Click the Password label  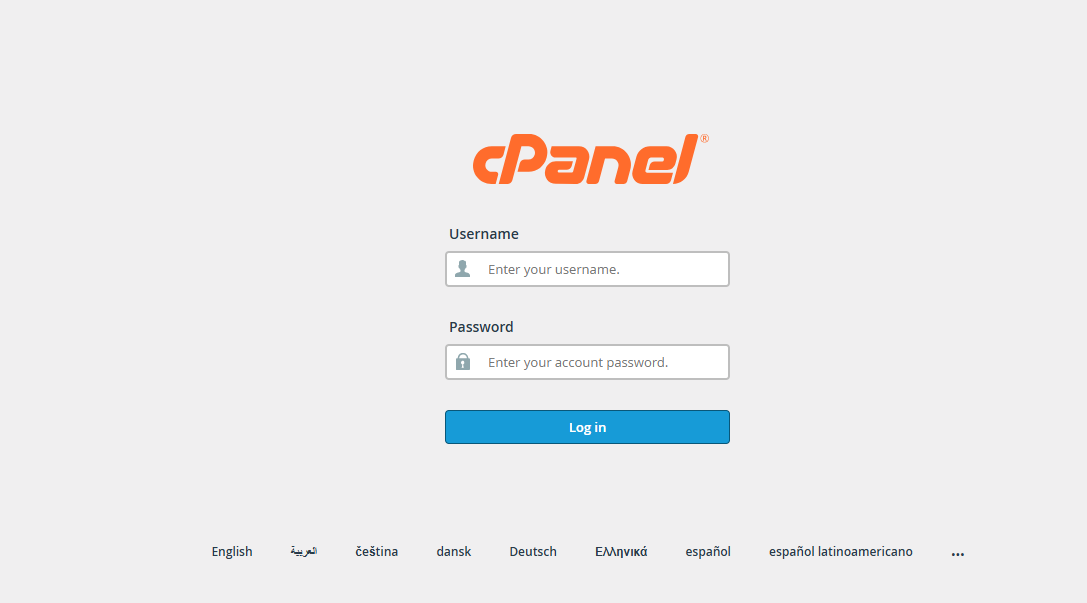tap(481, 327)
